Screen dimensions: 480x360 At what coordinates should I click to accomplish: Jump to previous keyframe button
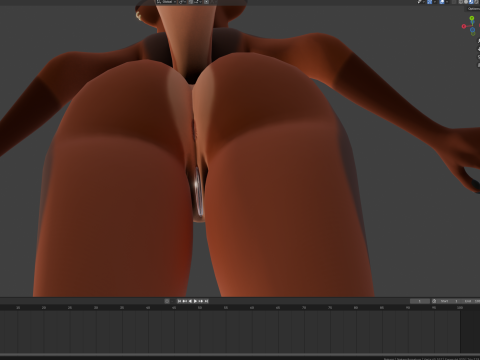(185, 301)
